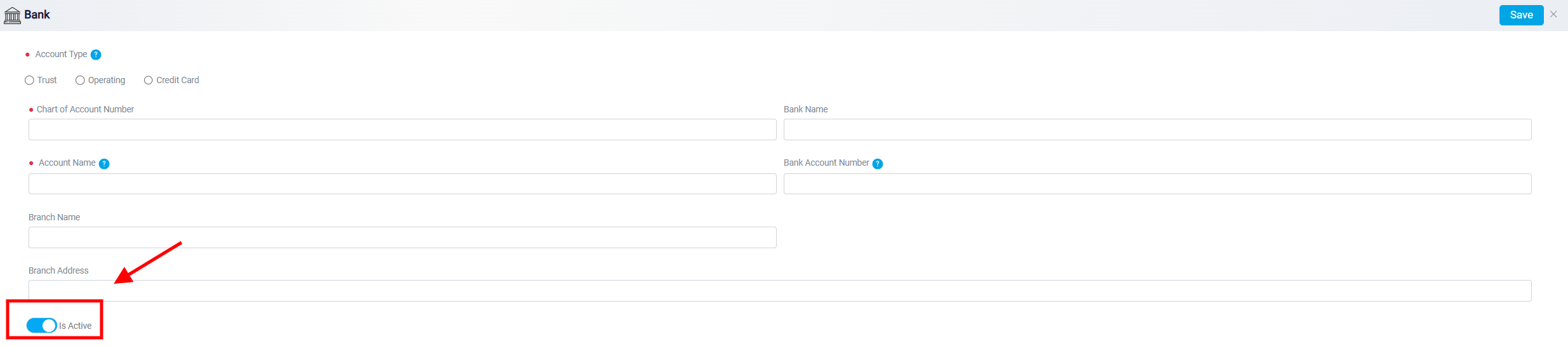Open Account Type help tooltip icon
The image size is (1568, 346).
point(96,55)
